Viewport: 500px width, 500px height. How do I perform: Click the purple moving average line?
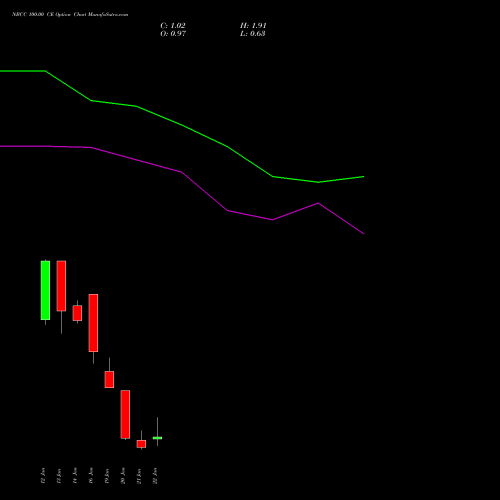point(182,172)
